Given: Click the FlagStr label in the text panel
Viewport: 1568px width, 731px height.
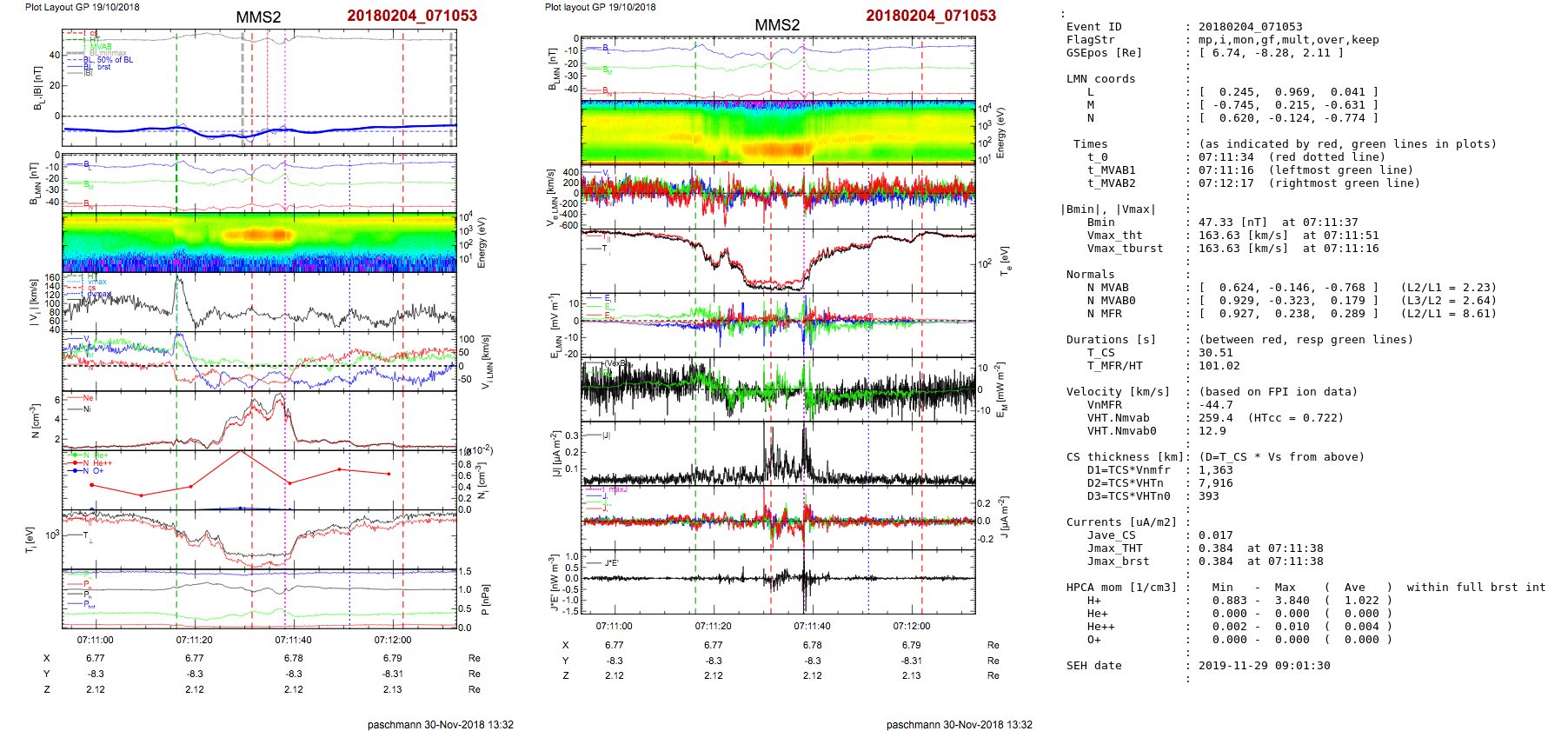Looking at the screenshot, I should (1090, 40).
